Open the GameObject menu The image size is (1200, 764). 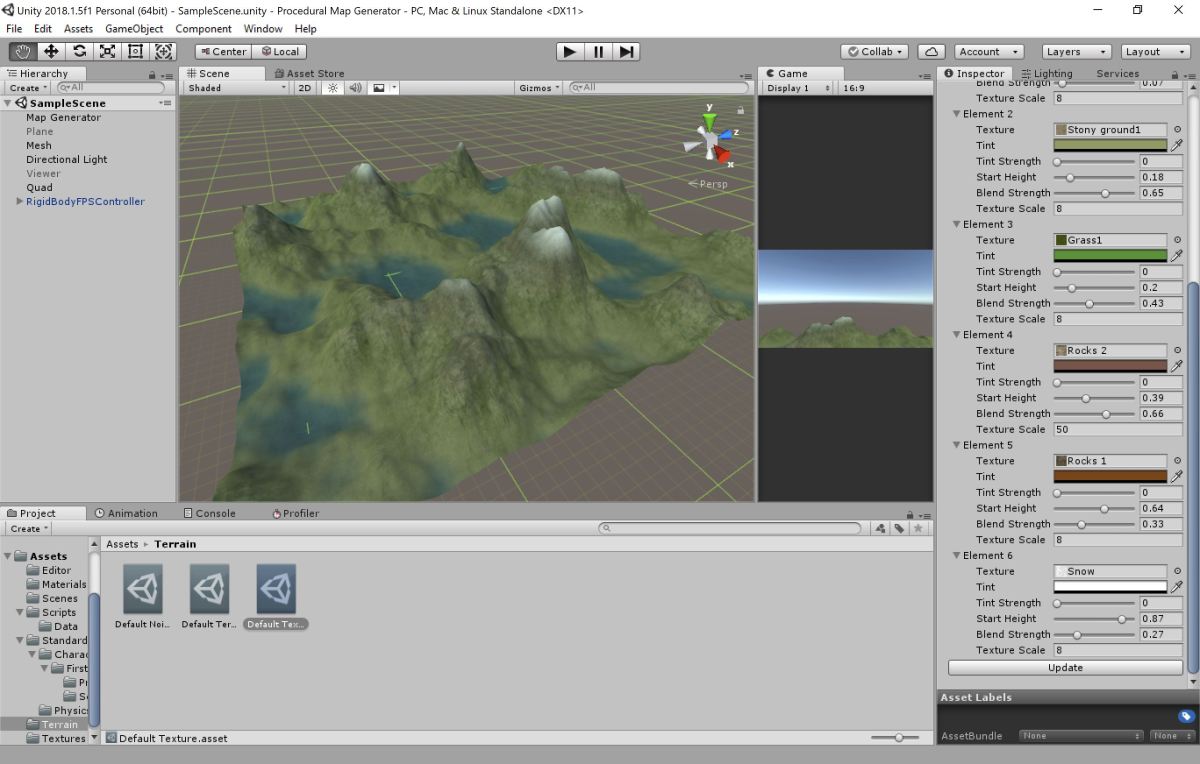click(136, 28)
